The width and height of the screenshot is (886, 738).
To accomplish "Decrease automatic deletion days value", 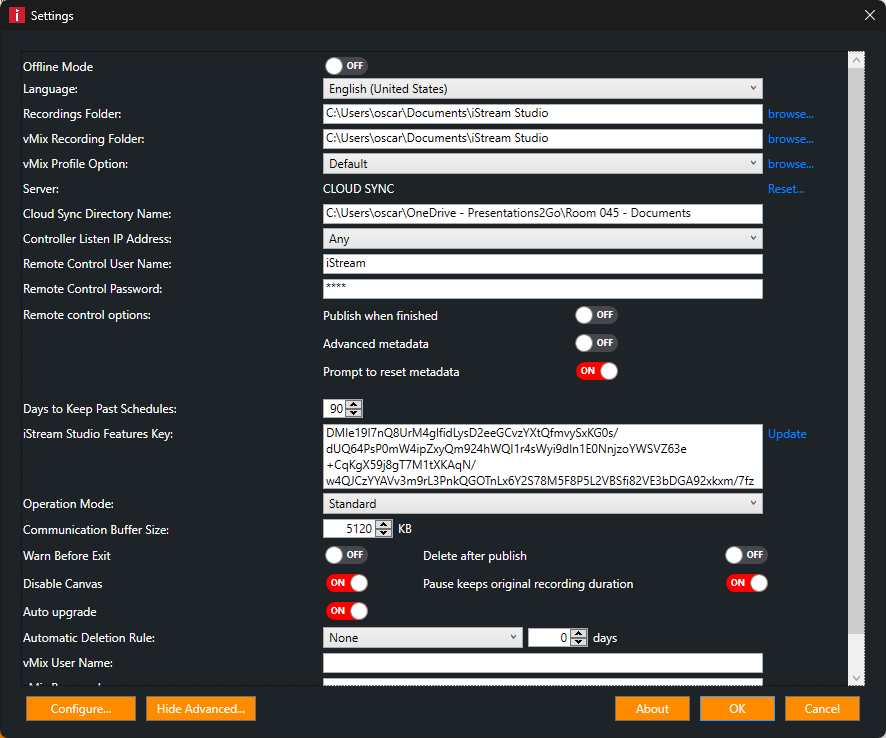I will (x=579, y=642).
